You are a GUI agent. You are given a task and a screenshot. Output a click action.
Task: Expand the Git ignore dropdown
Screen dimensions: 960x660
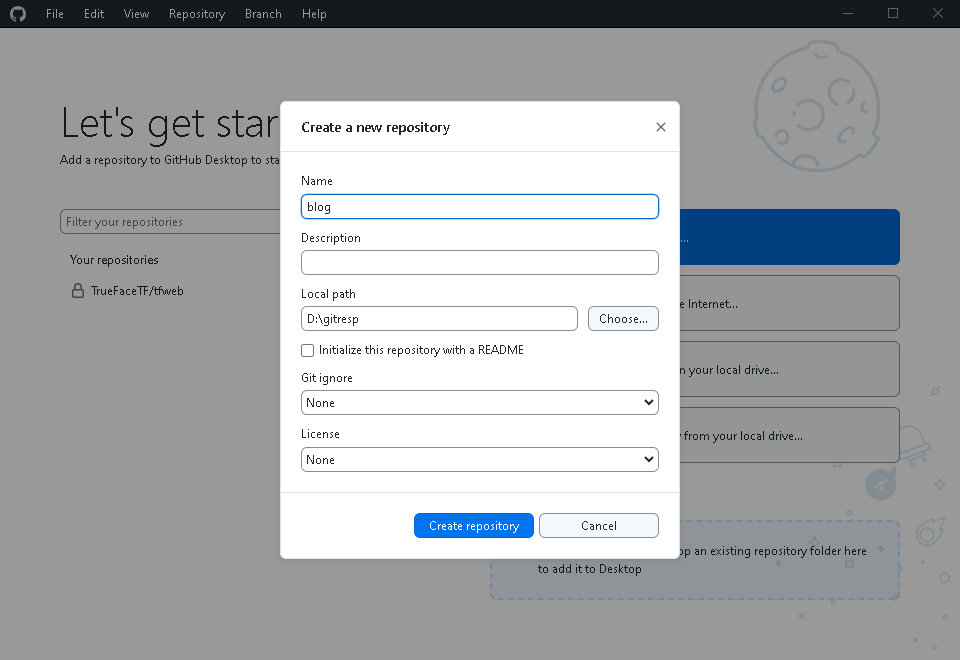[x=479, y=402]
